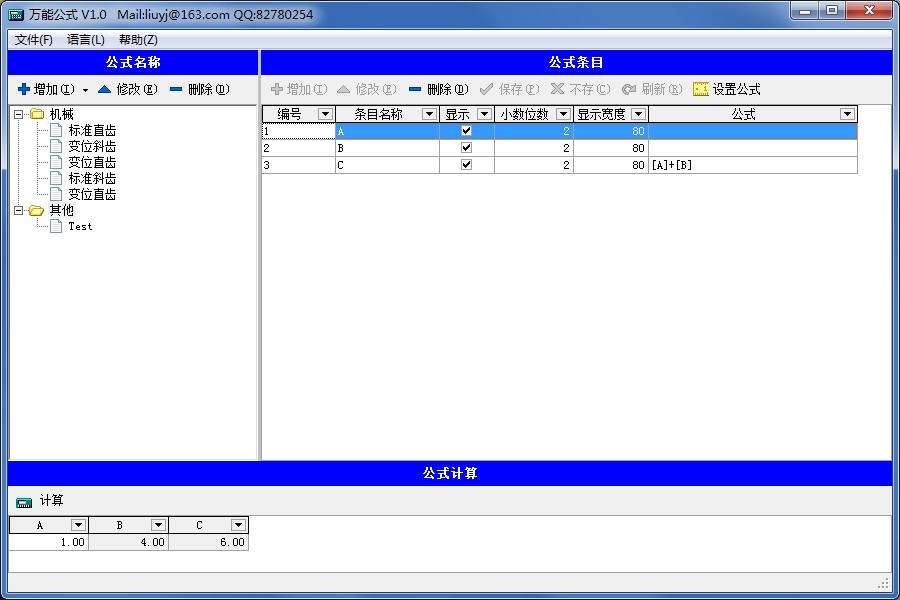Open the 小数位数 column filter dropdown
The width and height of the screenshot is (900, 600).
pyautogui.click(x=564, y=114)
